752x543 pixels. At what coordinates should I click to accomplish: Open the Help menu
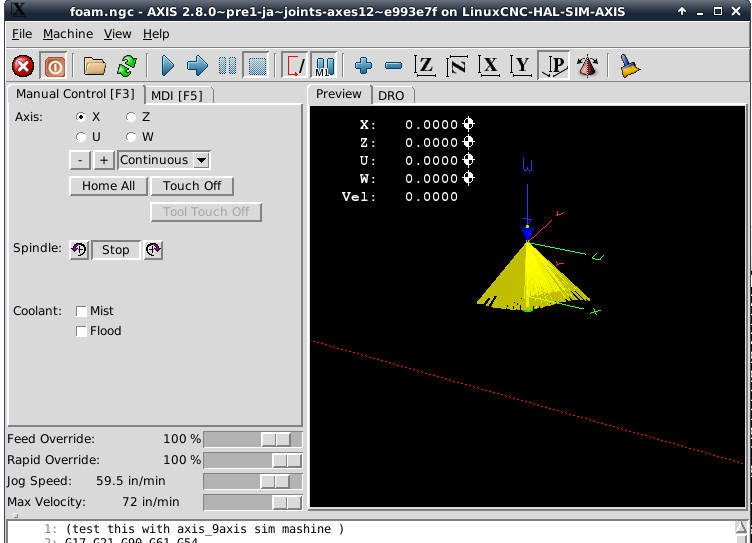click(156, 34)
